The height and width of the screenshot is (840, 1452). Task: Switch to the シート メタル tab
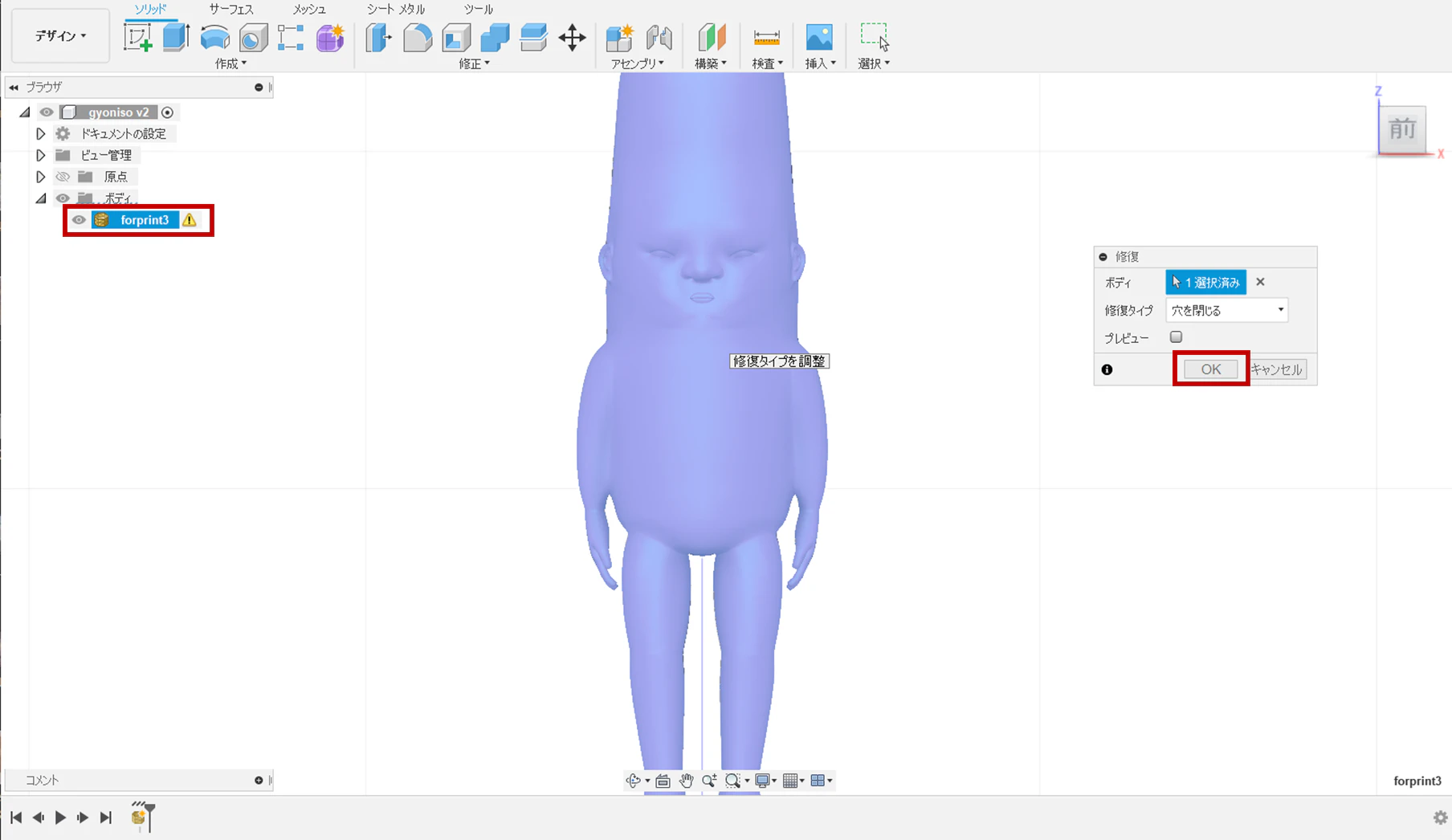click(396, 10)
